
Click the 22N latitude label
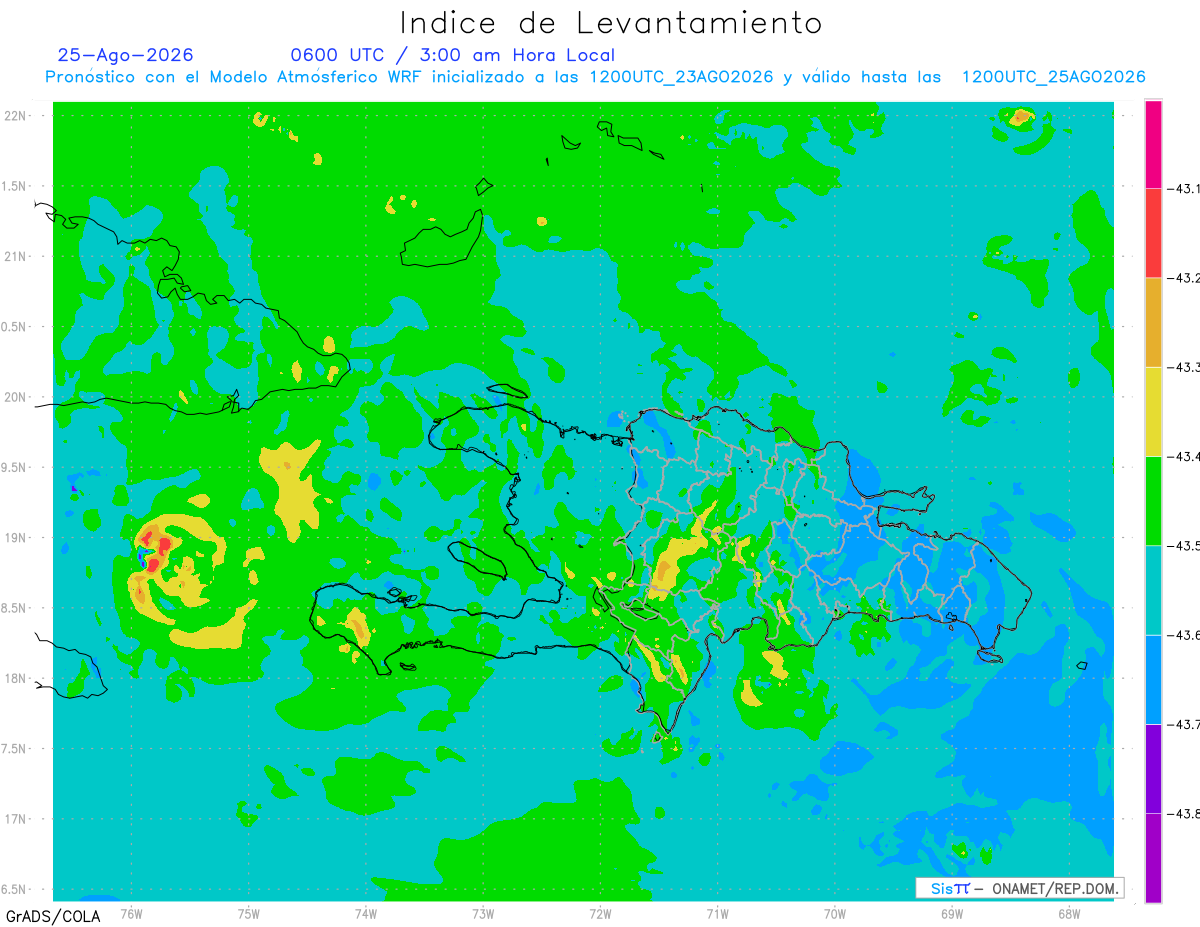pyautogui.click(x=16, y=116)
